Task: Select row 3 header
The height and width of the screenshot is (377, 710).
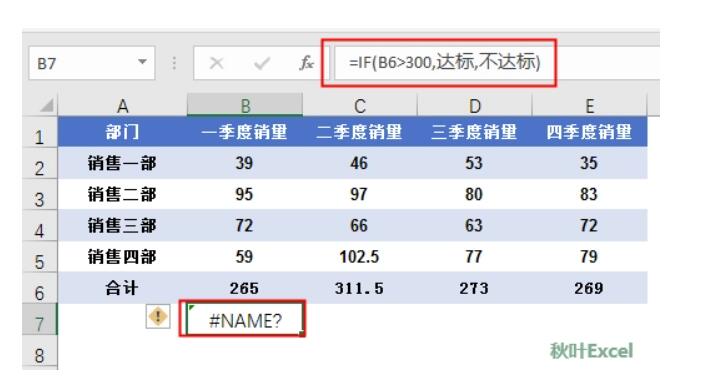Action: point(40,195)
